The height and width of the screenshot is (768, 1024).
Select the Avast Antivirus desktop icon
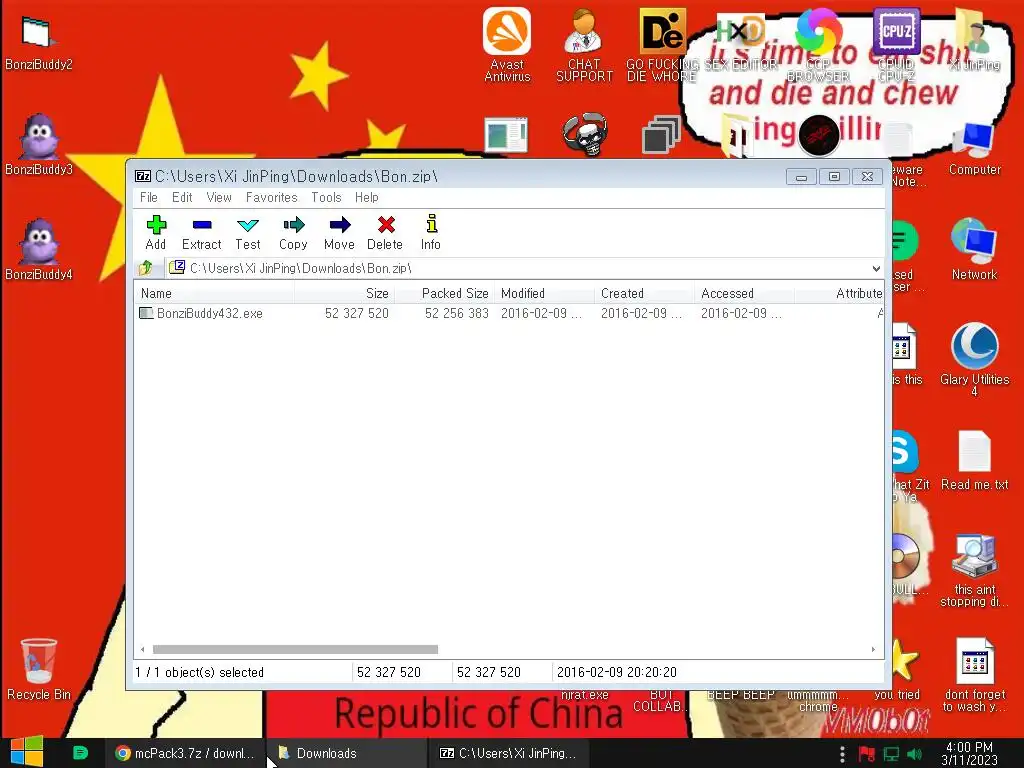(x=507, y=44)
